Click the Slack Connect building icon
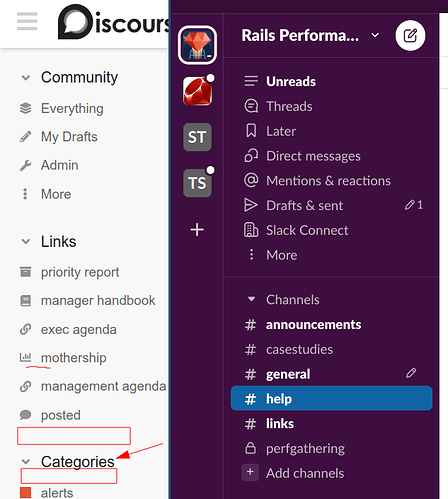 coord(251,230)
